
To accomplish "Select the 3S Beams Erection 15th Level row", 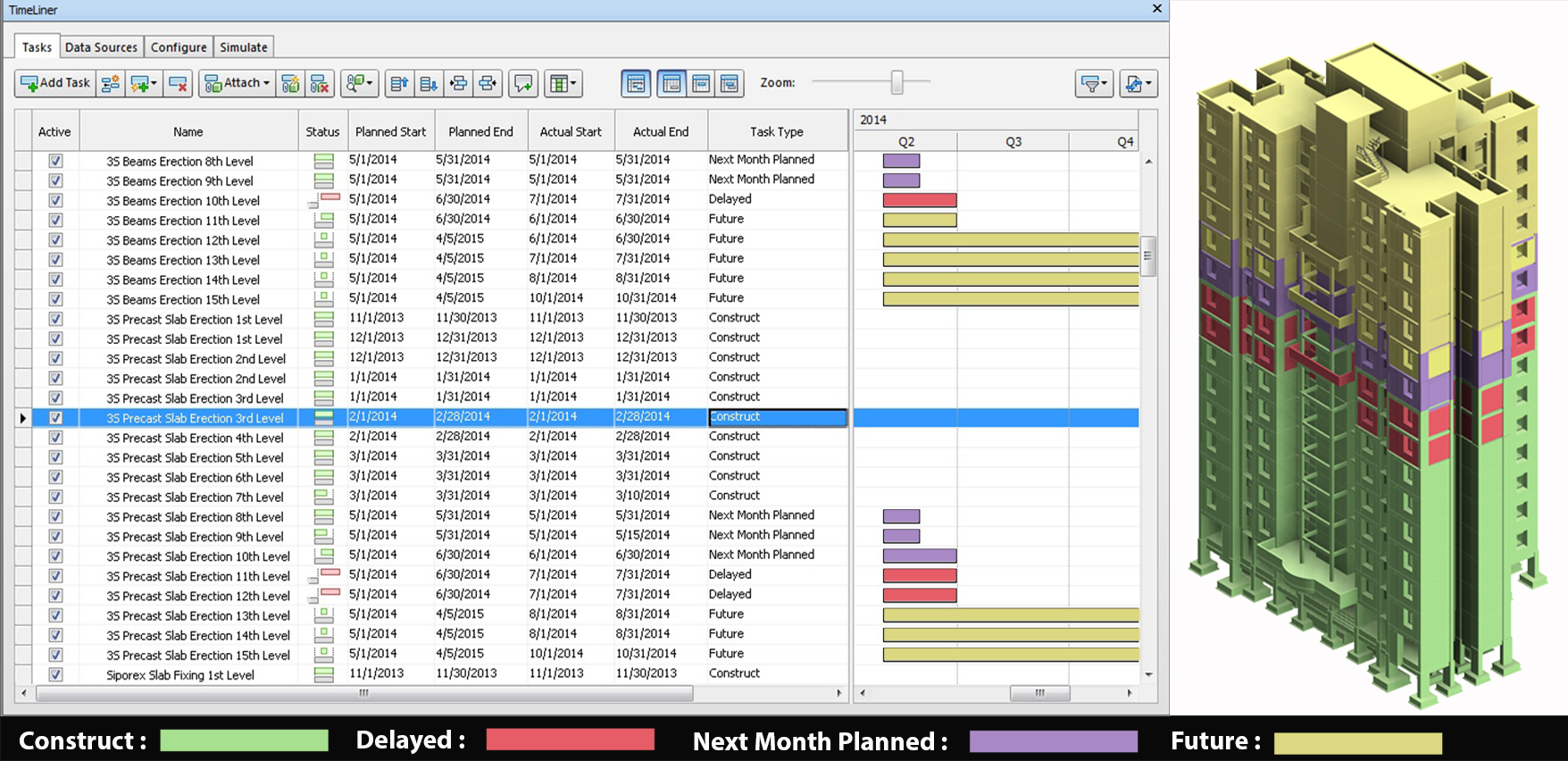I will (x=183, y=300).
